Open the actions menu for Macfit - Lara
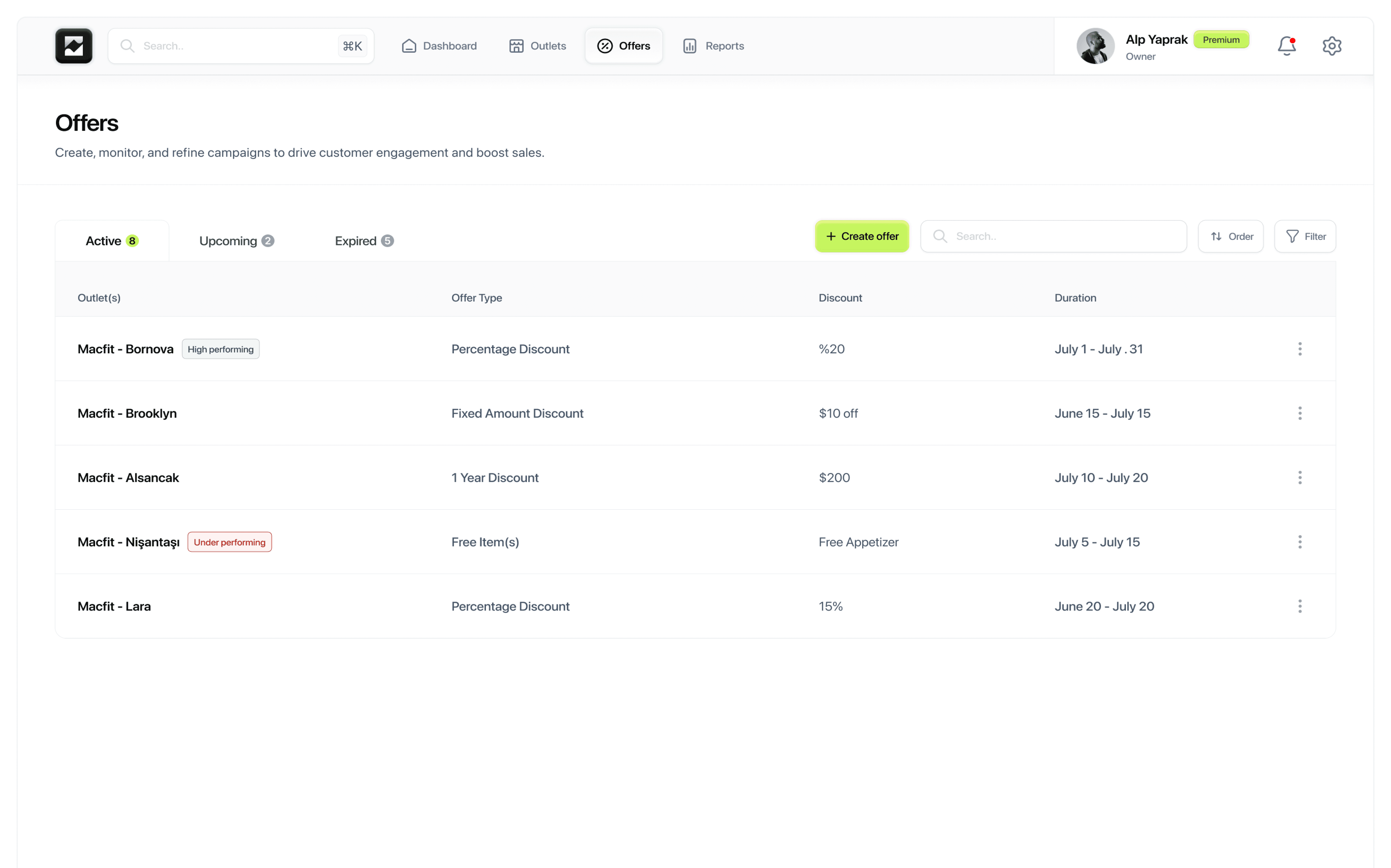This screenshot has width=1391, height=868. (1300, 606)
